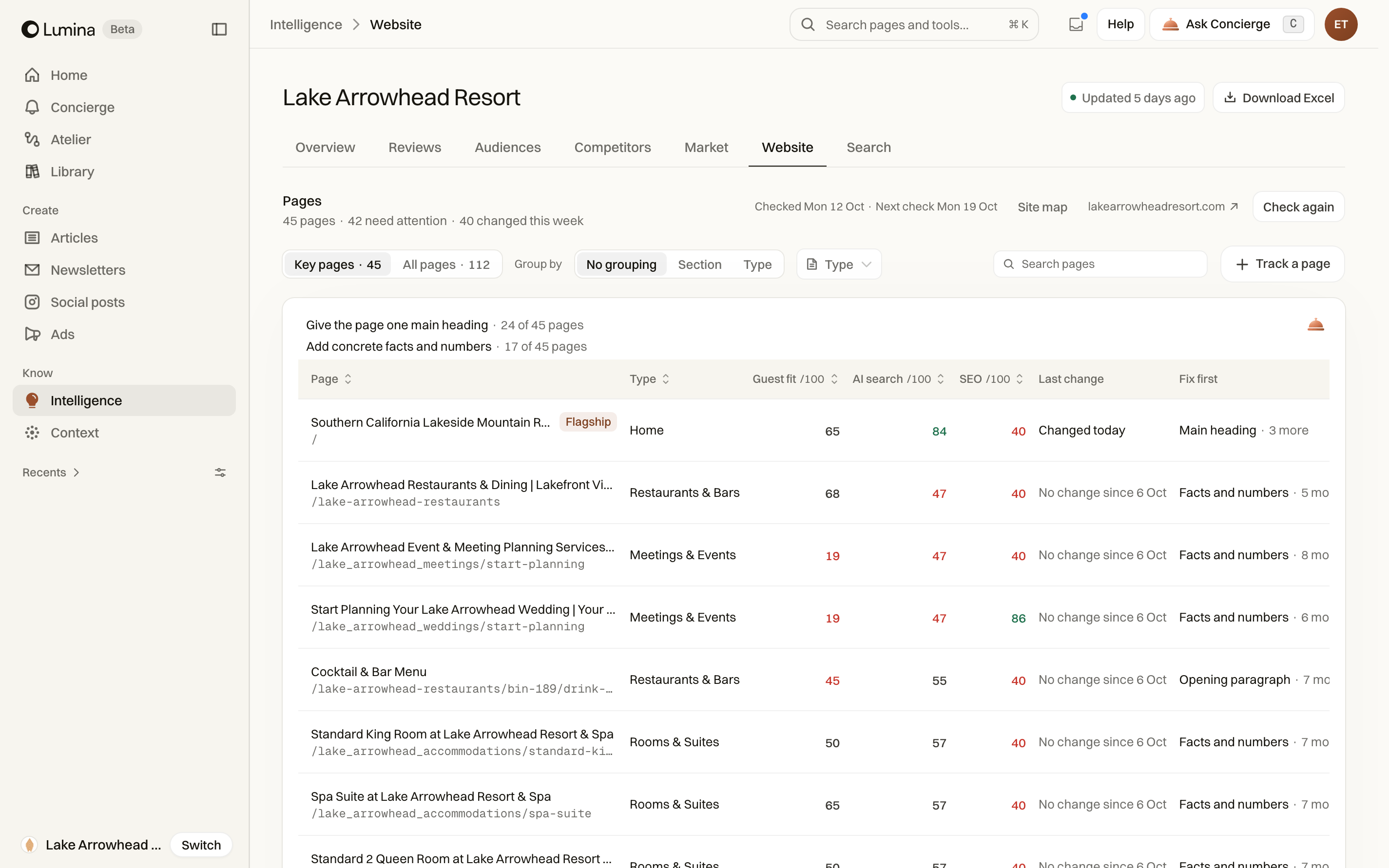Screen dimensions: 1389x868
Task: Open Start Planning Your Wedding row
Action: click(813, 617)
